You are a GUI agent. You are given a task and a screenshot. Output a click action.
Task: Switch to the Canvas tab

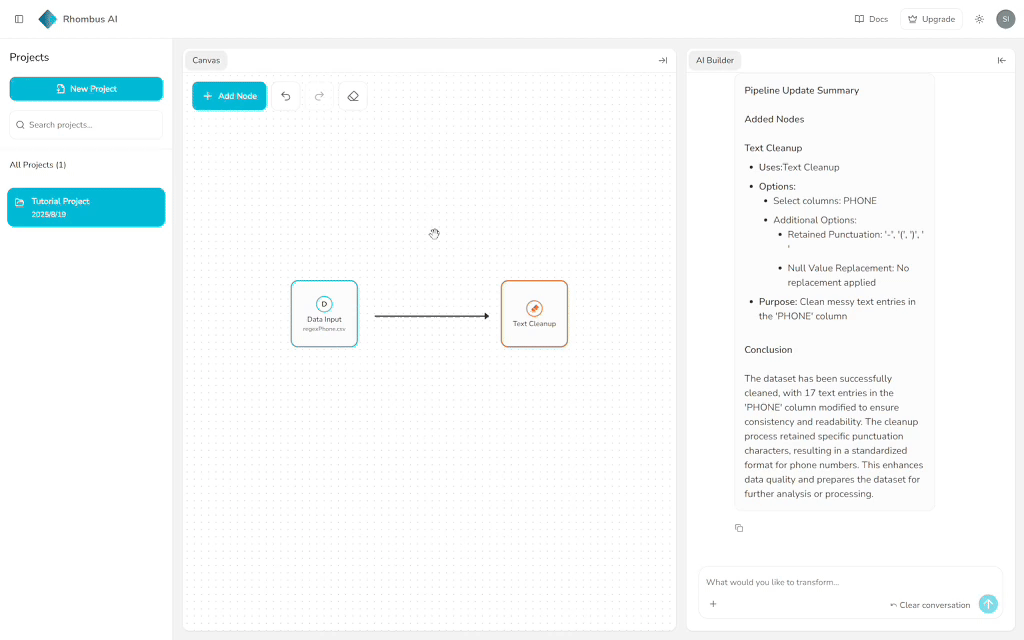pyautogui.click(x=206, y=60)
